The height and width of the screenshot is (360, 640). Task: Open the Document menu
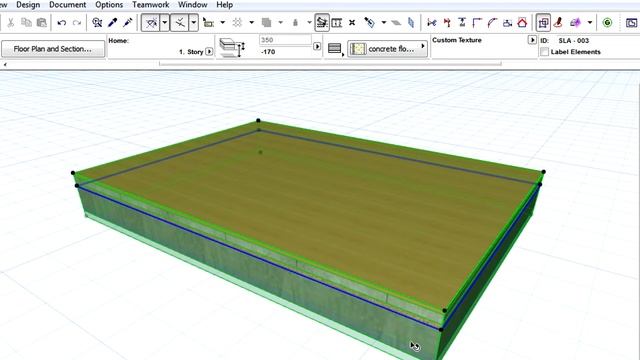click(67, 5)
